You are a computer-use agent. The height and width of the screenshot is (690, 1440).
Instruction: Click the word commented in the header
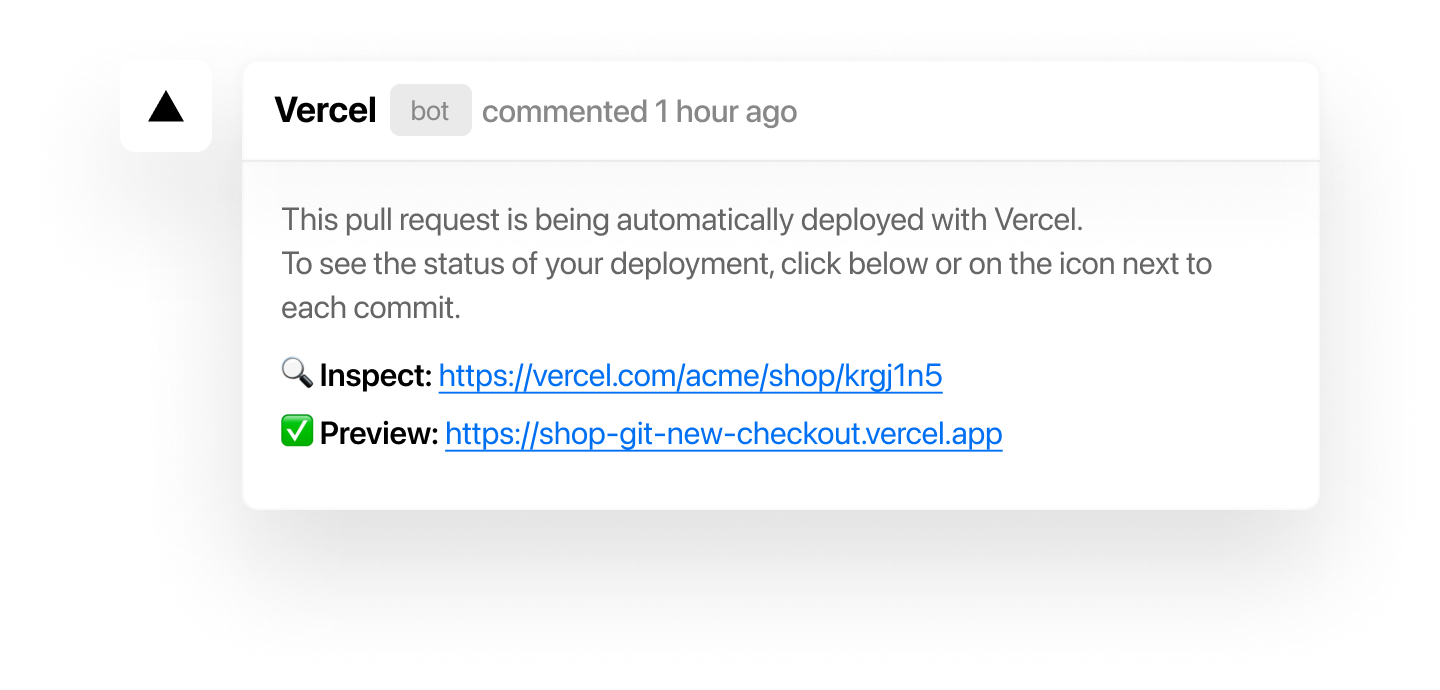pyautogui.click(x=564, y=112)
